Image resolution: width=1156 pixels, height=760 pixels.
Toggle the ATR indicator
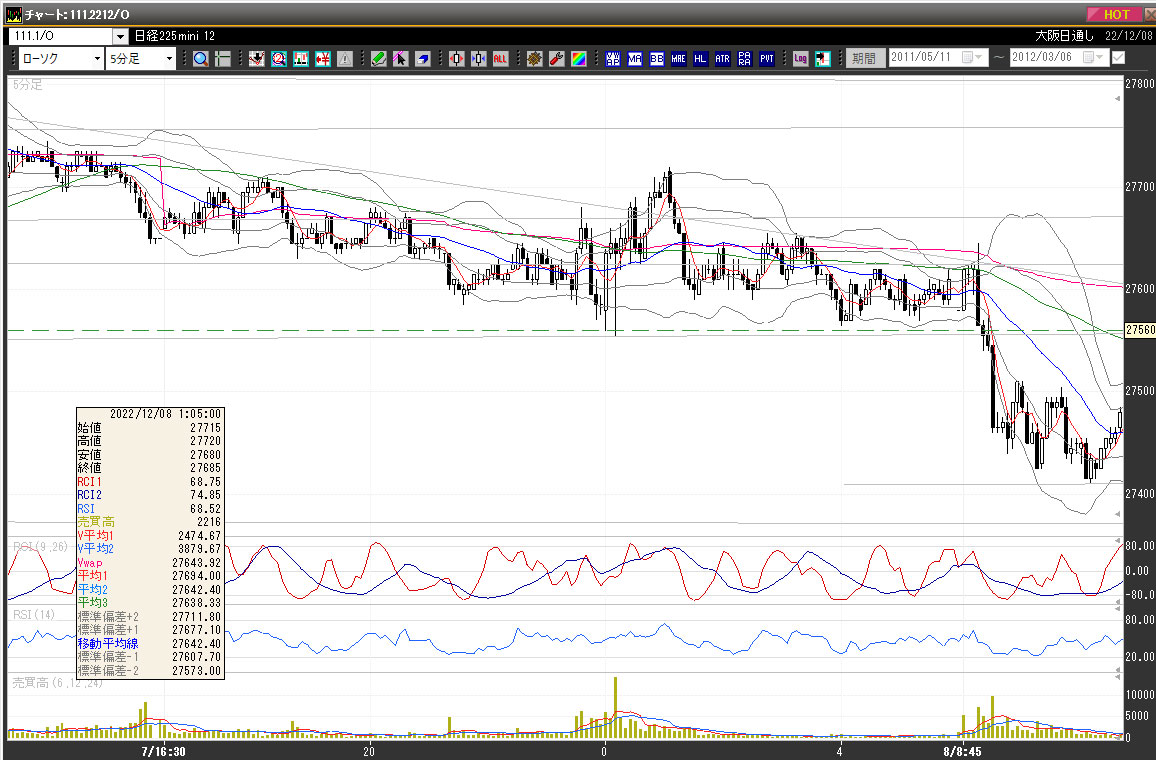coord(722,58)
